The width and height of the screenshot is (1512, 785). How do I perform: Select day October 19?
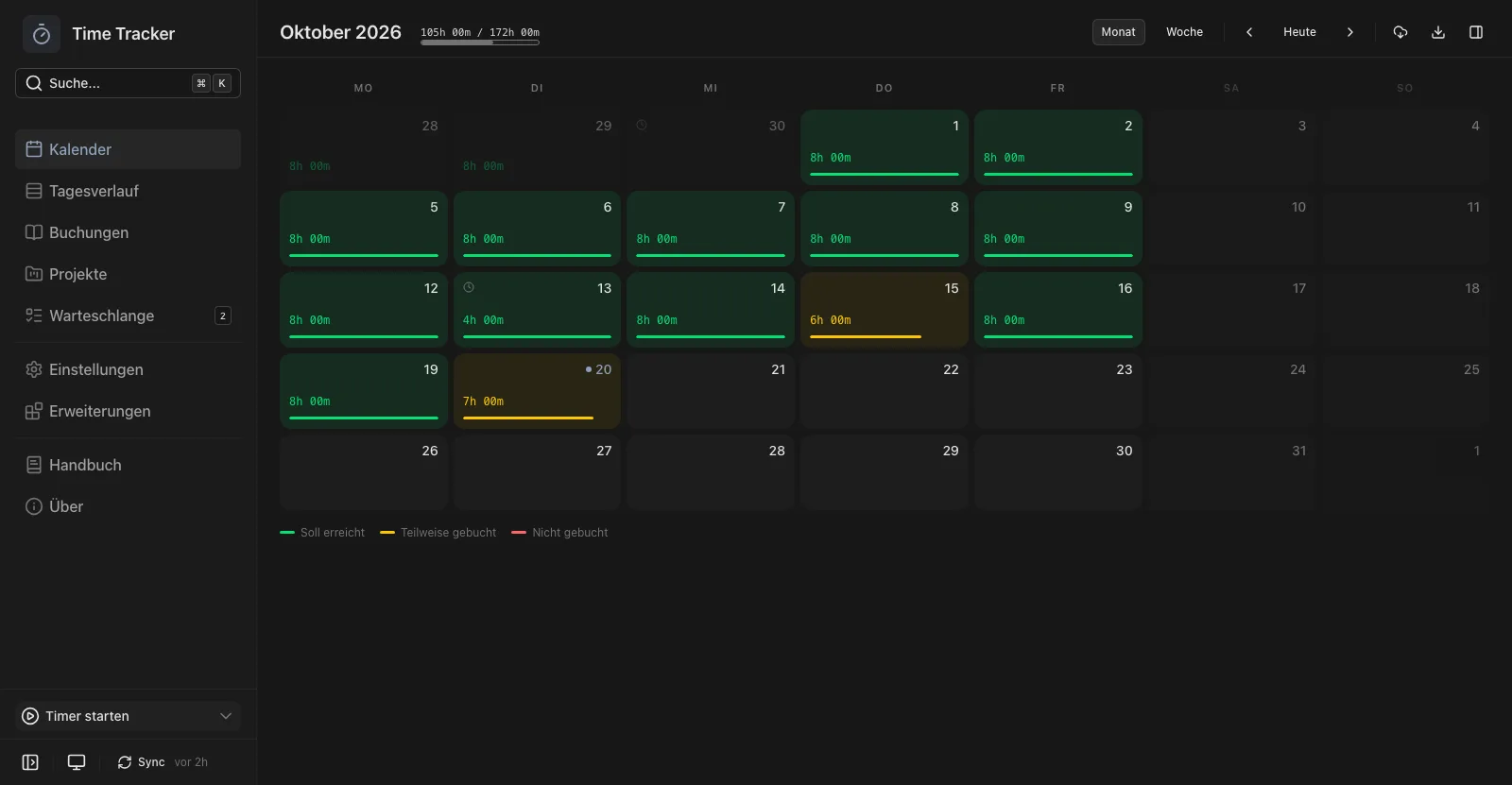click(x=364, y=391)
